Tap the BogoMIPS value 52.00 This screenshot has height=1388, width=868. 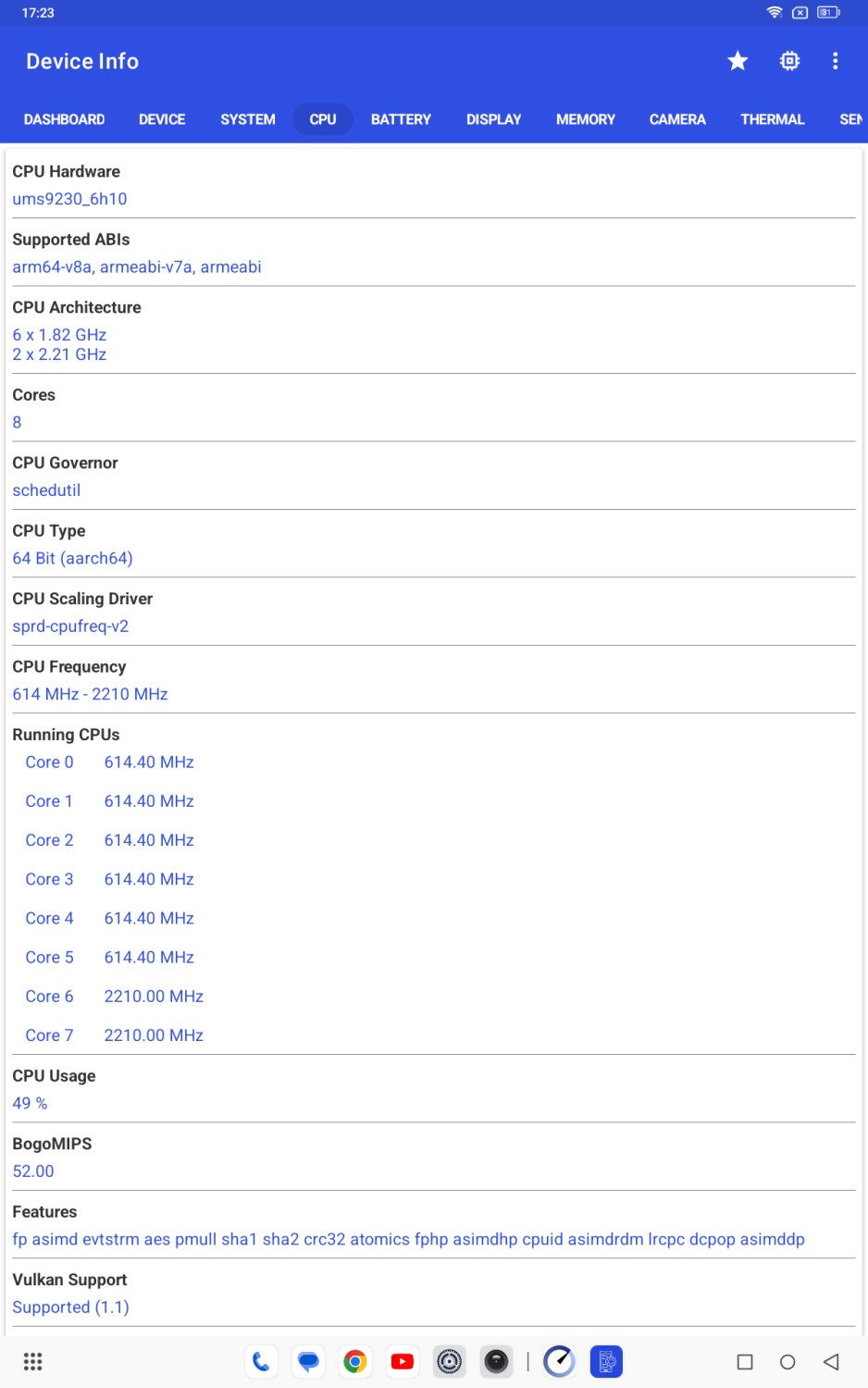click(33, 1171)
